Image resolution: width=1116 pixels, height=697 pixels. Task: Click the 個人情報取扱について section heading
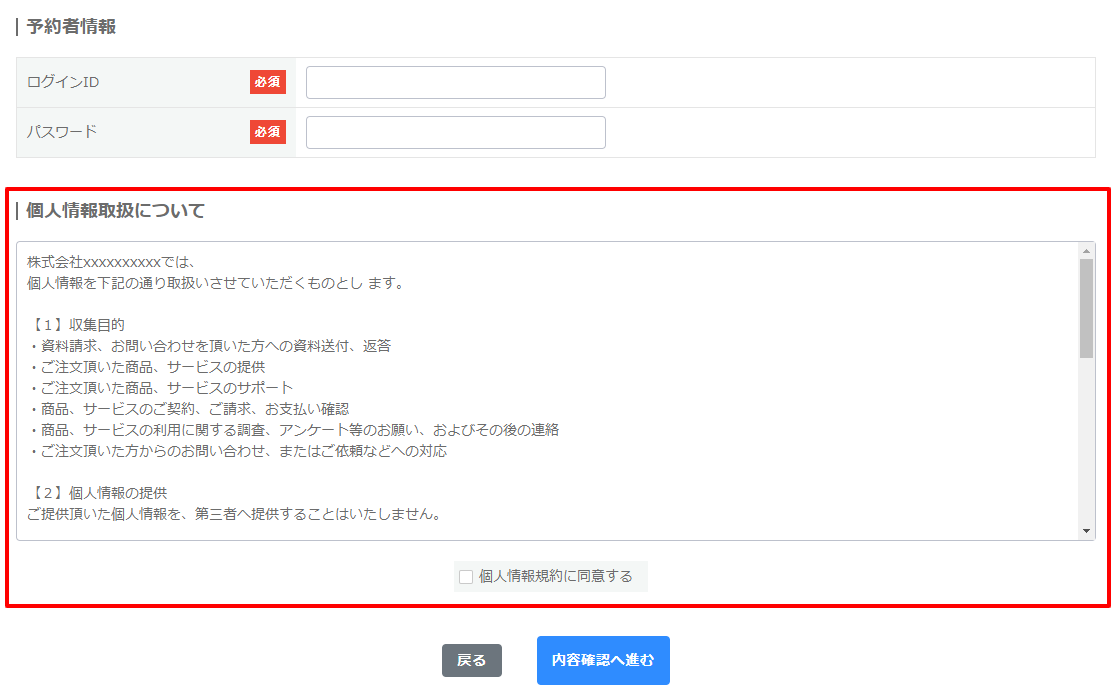click(115, 211)
